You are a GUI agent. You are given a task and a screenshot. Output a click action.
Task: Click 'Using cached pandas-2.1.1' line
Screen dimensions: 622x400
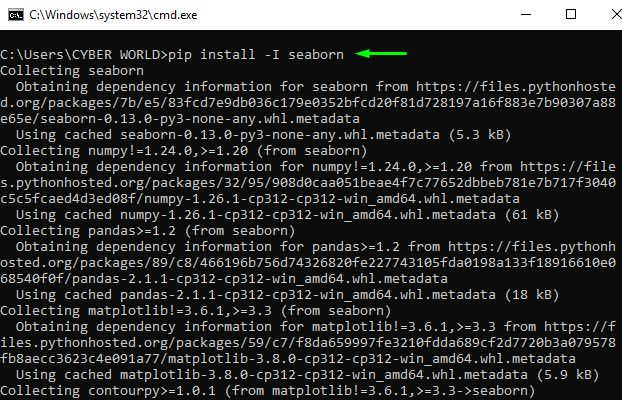[288, 295]
